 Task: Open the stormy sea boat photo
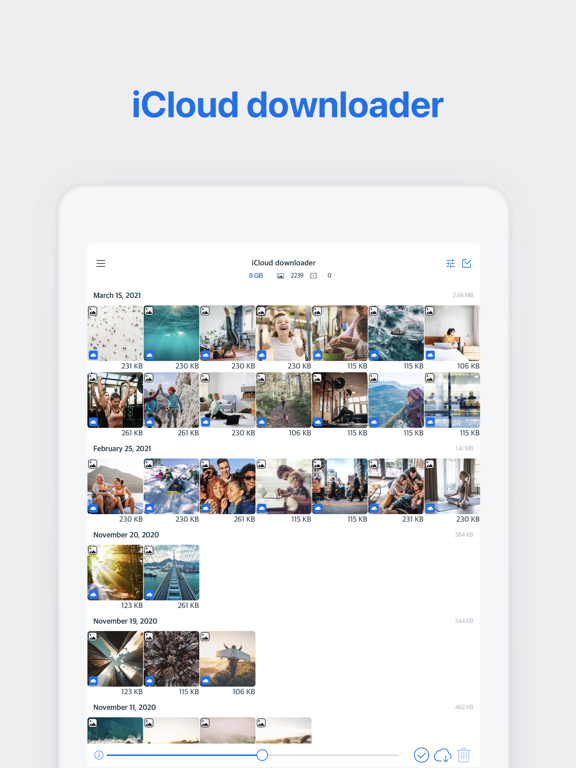pyautogui.click(x=396, y=333)
